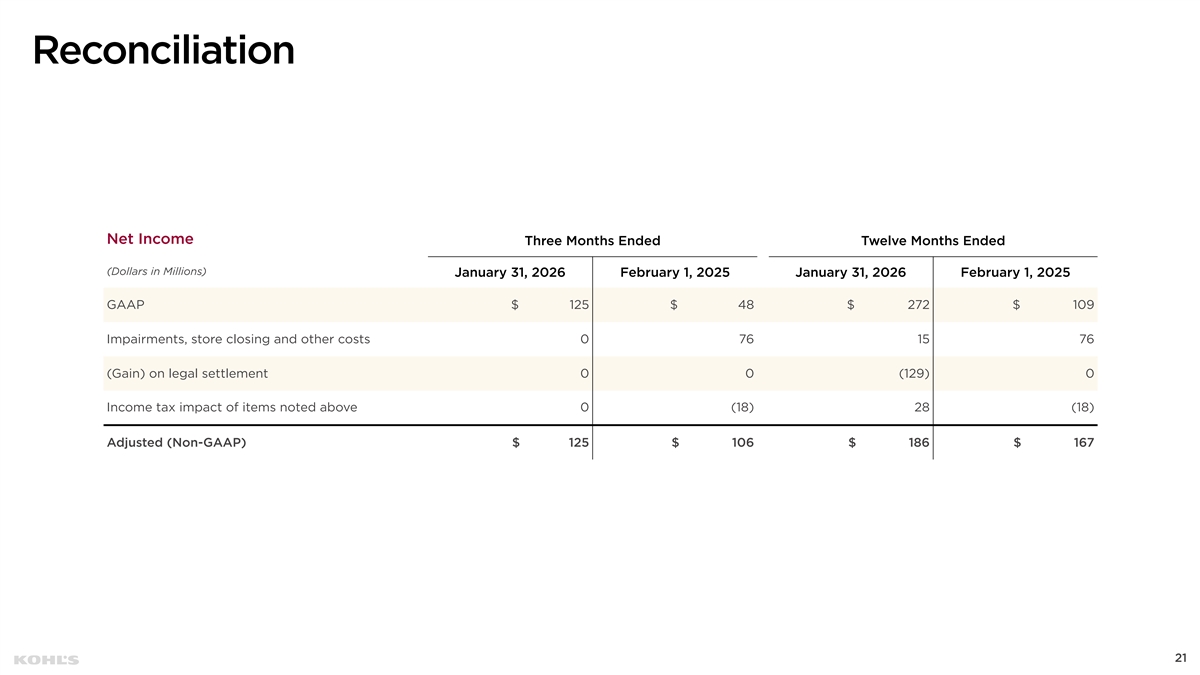Click the slide page number 21
Screen dimensions: 1200x675
1181,658
